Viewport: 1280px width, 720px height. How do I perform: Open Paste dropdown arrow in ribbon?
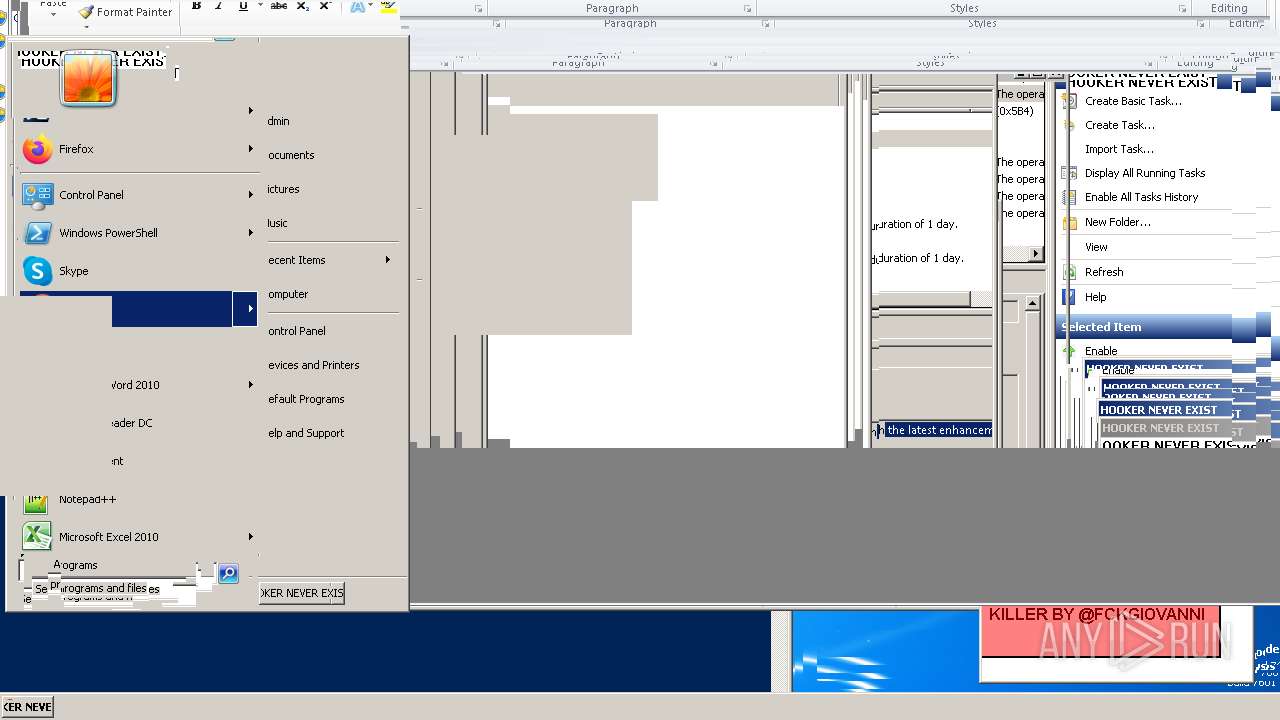[x=53, y=14]
